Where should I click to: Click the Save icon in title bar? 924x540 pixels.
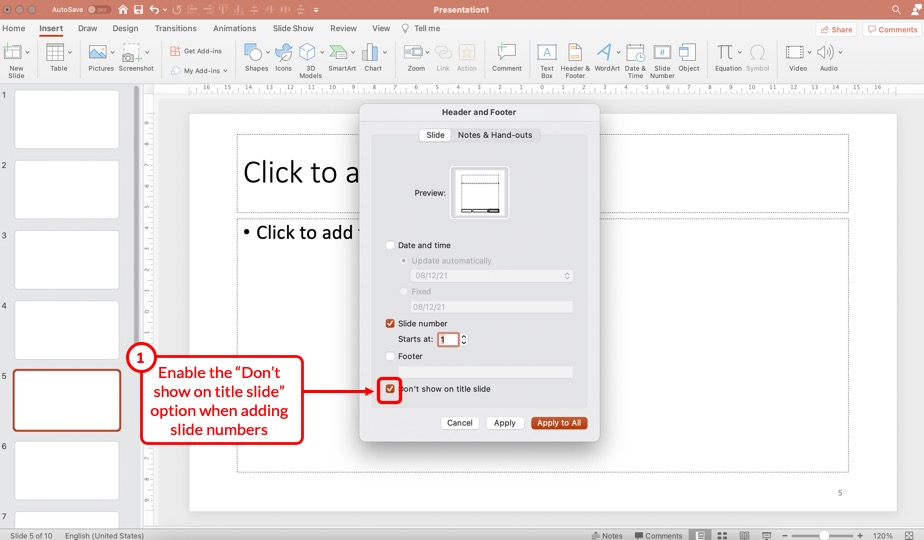click(138, 9)
